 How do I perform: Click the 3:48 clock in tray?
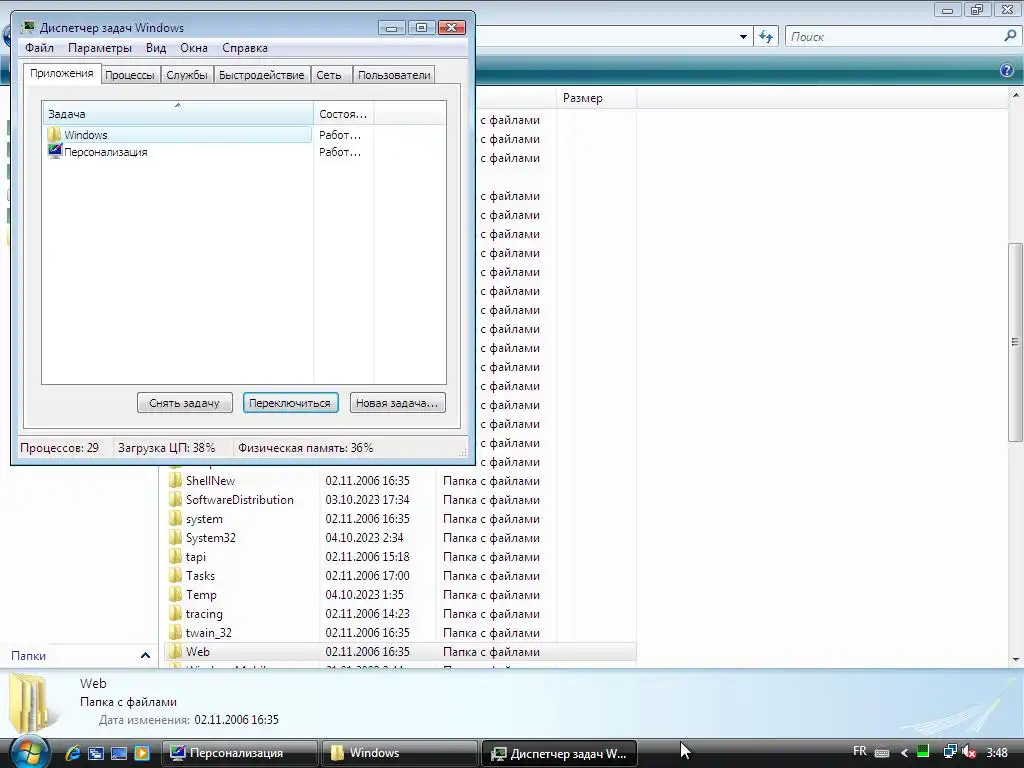(997, 753)
